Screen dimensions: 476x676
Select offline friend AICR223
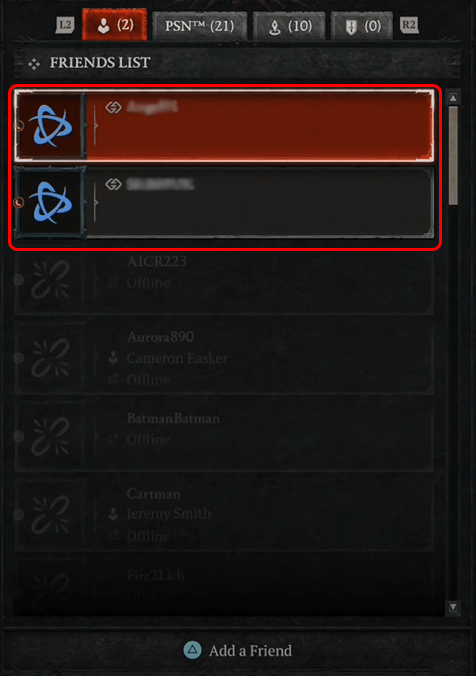(224, 280)
